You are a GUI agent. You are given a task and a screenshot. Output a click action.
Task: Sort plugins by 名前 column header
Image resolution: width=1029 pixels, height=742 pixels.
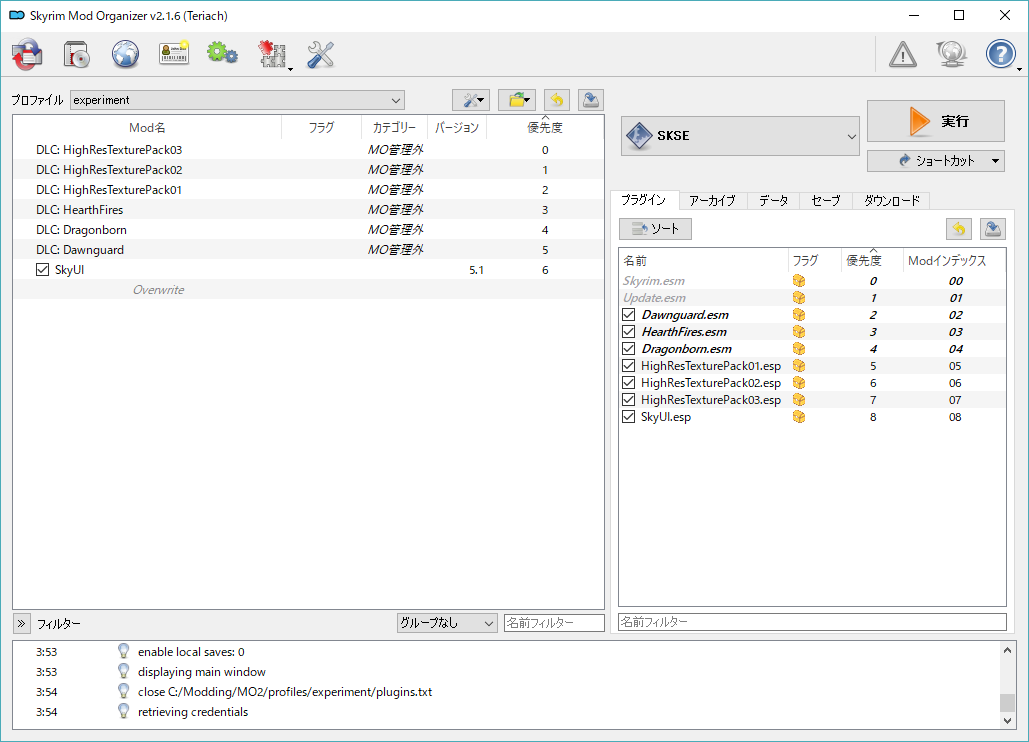703,260
